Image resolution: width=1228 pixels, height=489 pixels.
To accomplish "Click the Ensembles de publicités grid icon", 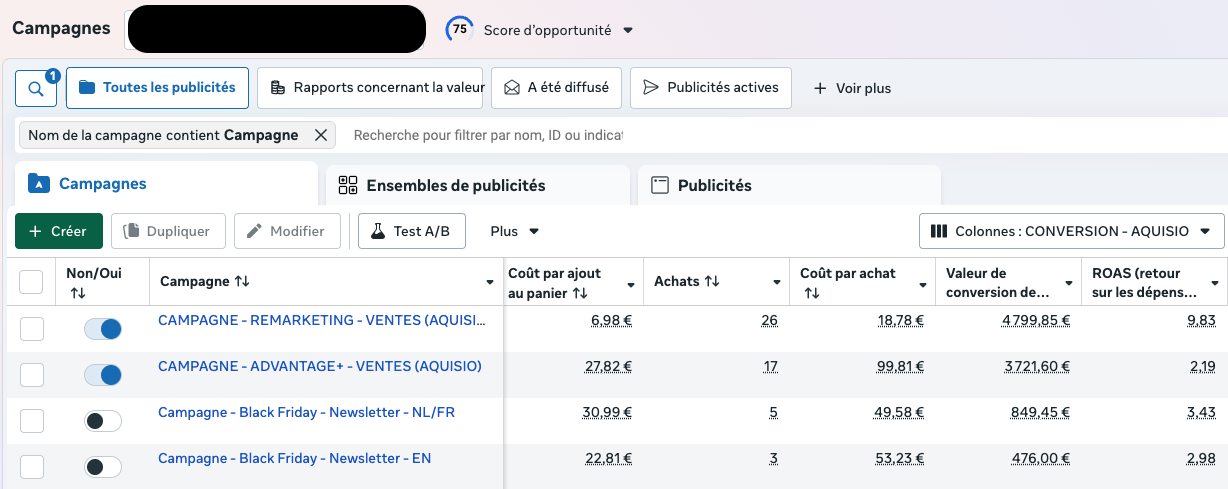I will tap(348, 185).
